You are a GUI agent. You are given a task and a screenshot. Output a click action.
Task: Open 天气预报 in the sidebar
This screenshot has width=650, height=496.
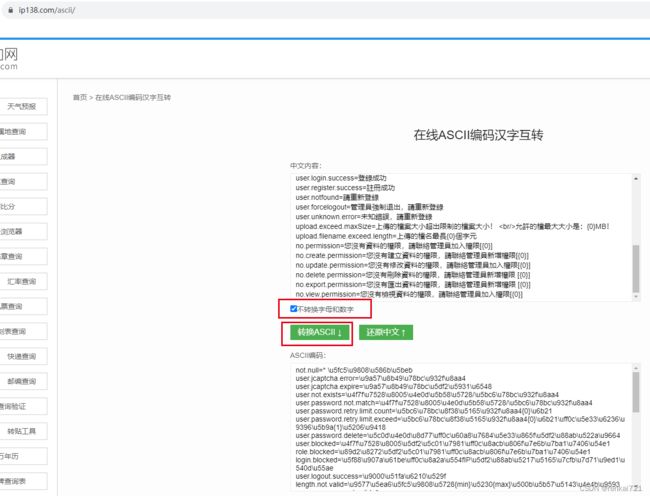[x=24, y=106]
